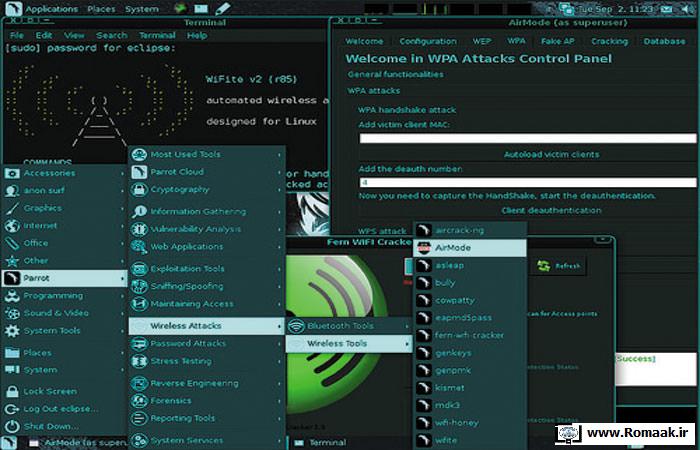Click the Parrot Cloud icon
The height and width of the screenshot is (450, 700).
tap(139, 172)
